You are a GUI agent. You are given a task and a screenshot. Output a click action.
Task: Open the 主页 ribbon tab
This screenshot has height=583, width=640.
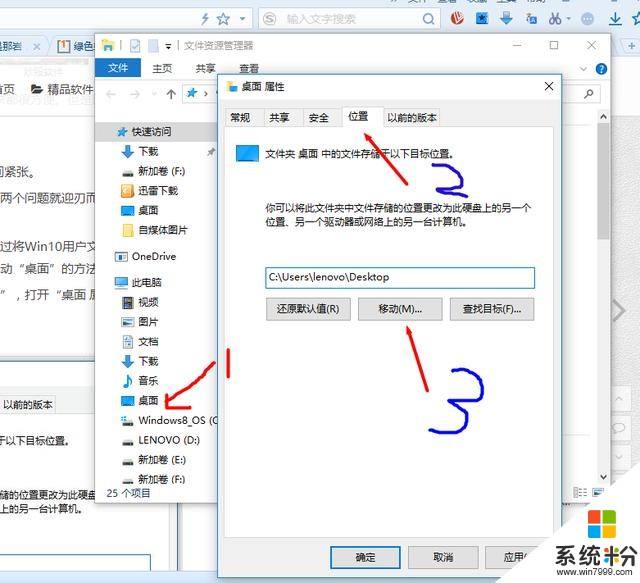[162, 68]
